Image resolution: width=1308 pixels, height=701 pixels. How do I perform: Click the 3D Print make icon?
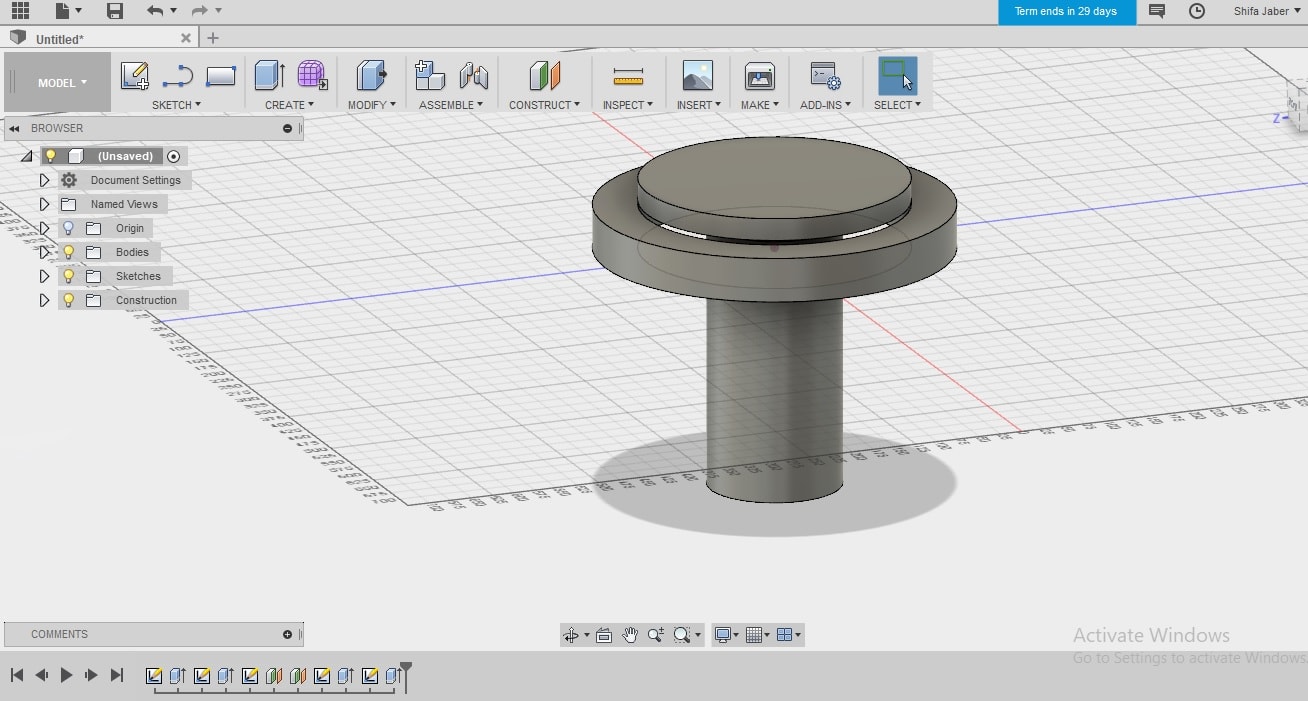(x=760, y=76)
